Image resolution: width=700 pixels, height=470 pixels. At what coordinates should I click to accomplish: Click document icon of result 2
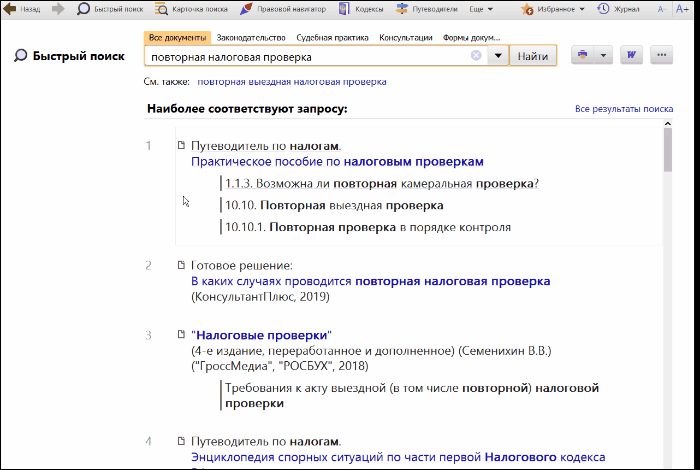pyautogui.click(x=181, y=265)
